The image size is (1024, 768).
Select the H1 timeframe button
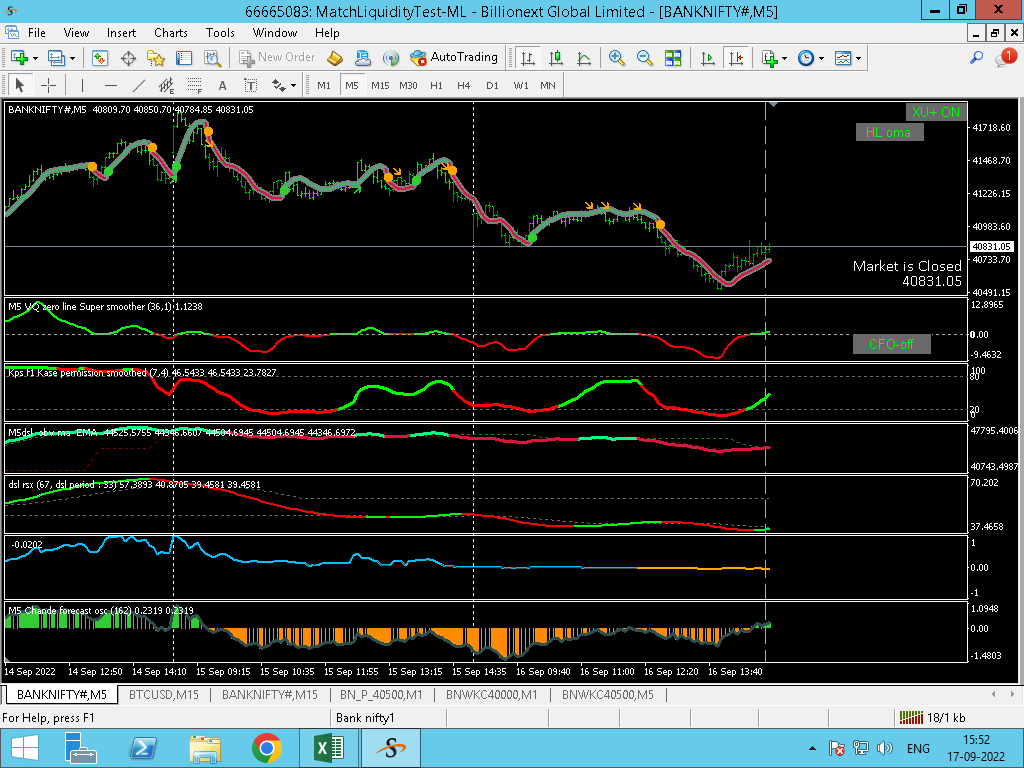coord(436,85)
